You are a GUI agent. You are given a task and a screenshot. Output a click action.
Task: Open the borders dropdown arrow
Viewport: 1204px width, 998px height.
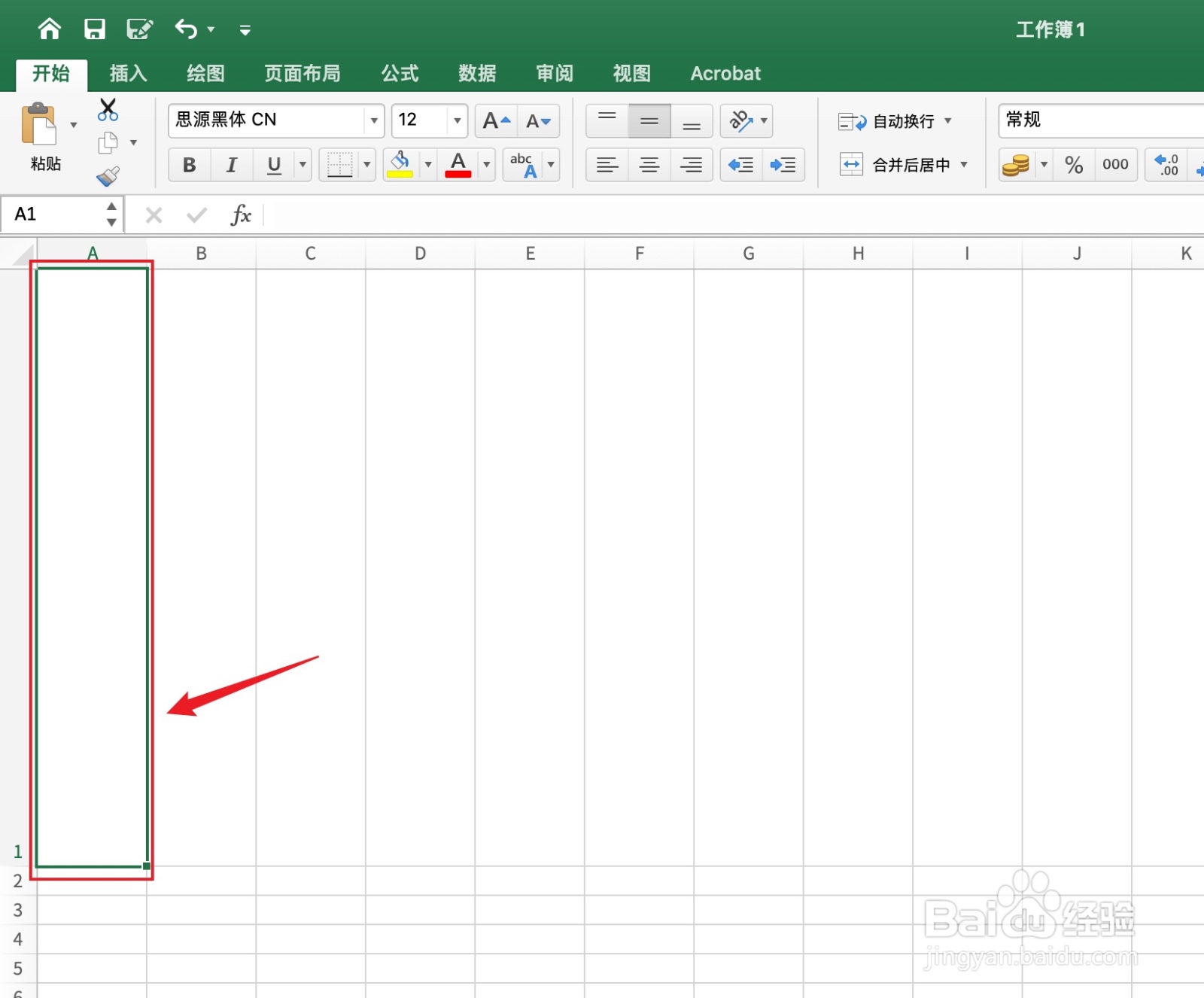367,165
